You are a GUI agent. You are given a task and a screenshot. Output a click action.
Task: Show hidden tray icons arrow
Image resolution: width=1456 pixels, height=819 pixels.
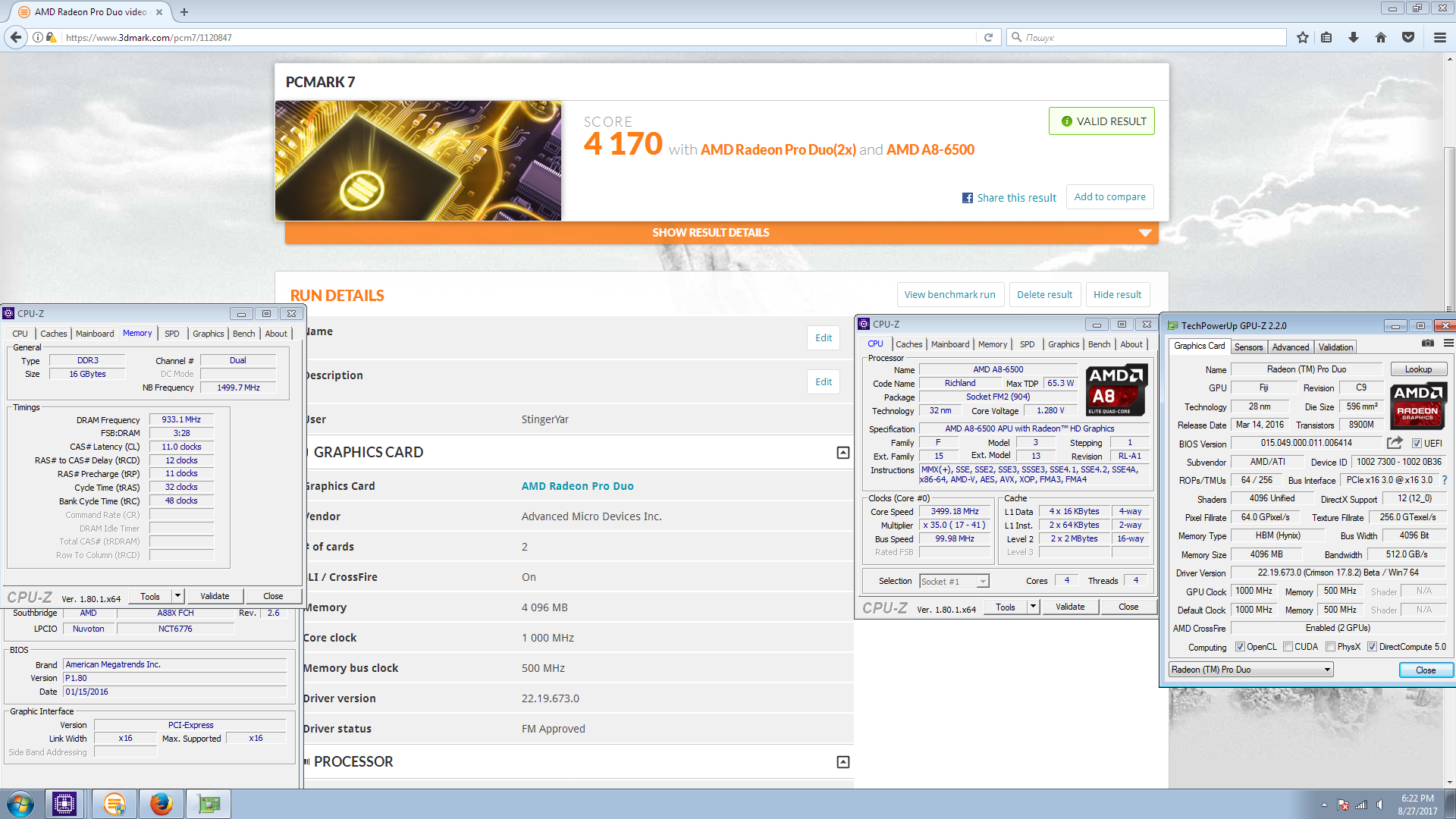click(x=1324, y=805)
